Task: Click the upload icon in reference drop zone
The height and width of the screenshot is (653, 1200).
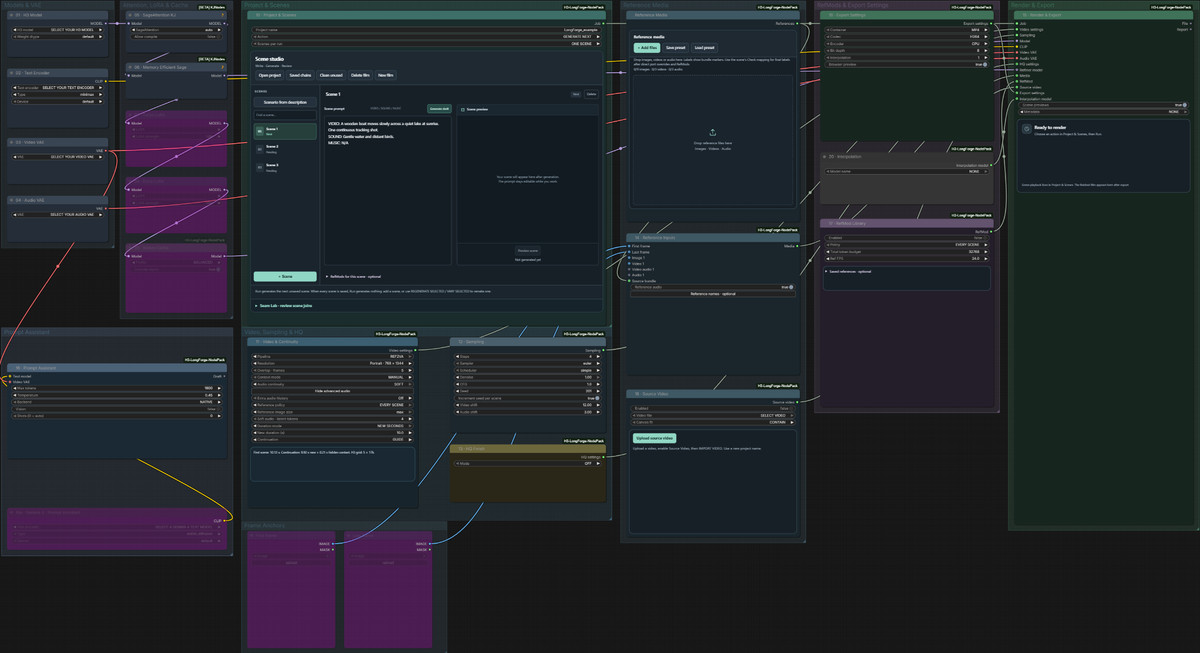Action: (712, 132)
